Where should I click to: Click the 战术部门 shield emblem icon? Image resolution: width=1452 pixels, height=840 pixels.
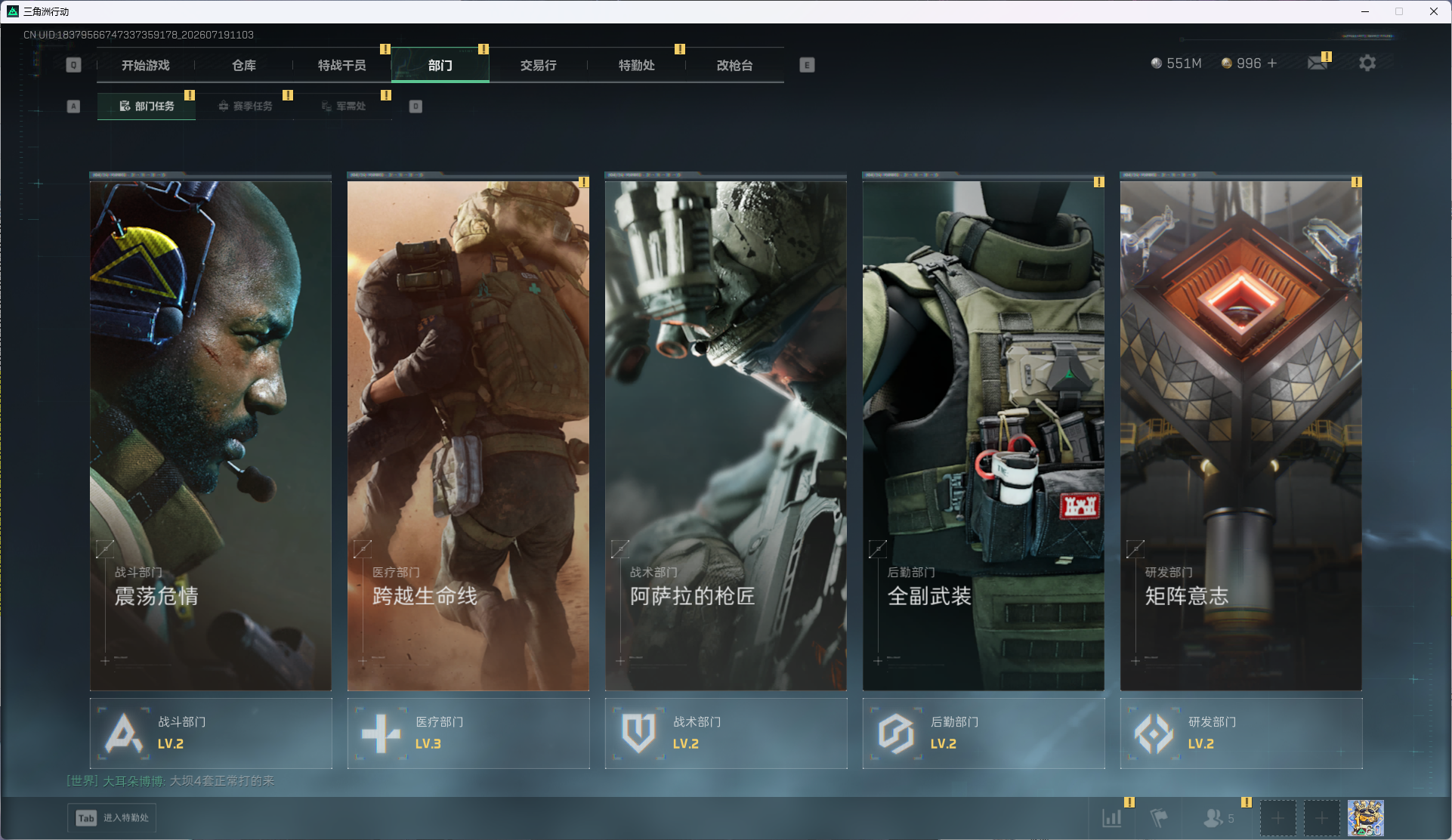tap(639, 733)
